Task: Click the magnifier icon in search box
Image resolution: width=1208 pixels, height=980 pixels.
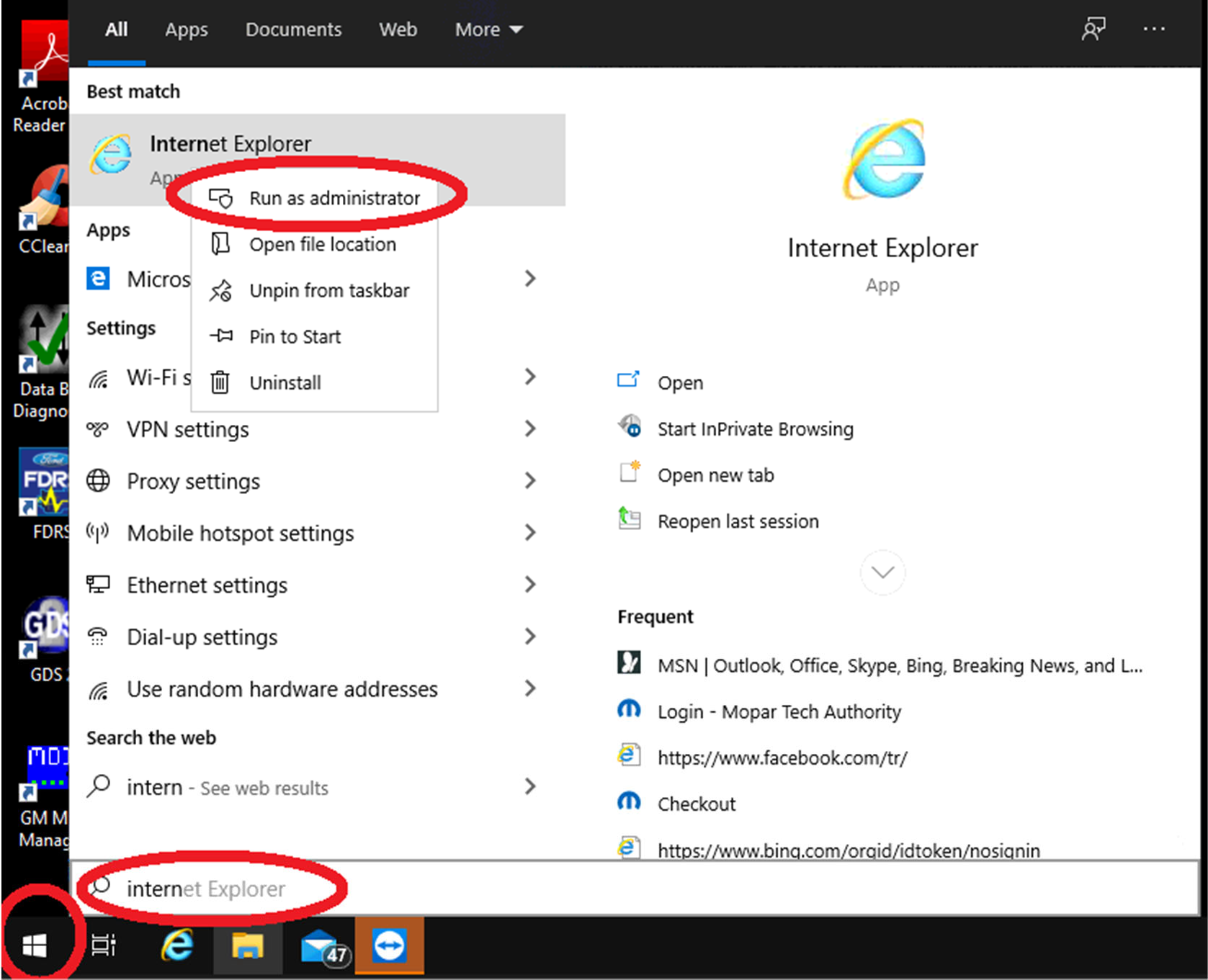Action: [99, 886]
